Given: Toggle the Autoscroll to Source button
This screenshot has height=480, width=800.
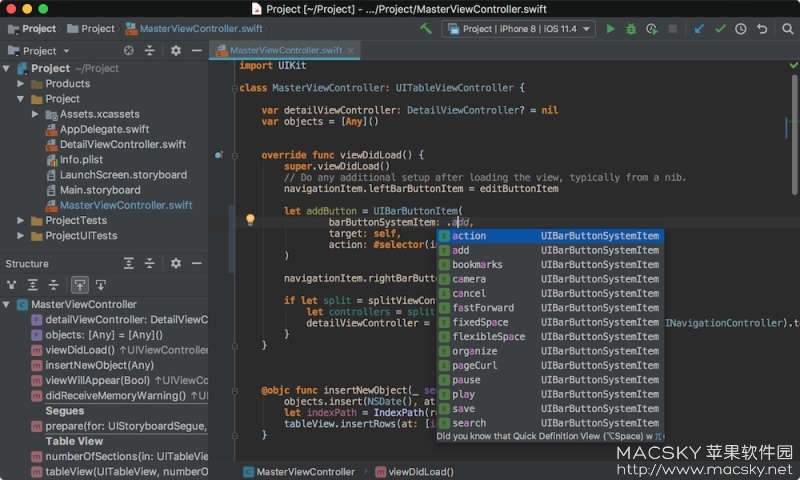Looking at the screenshot, I should (x=80, y=285).
